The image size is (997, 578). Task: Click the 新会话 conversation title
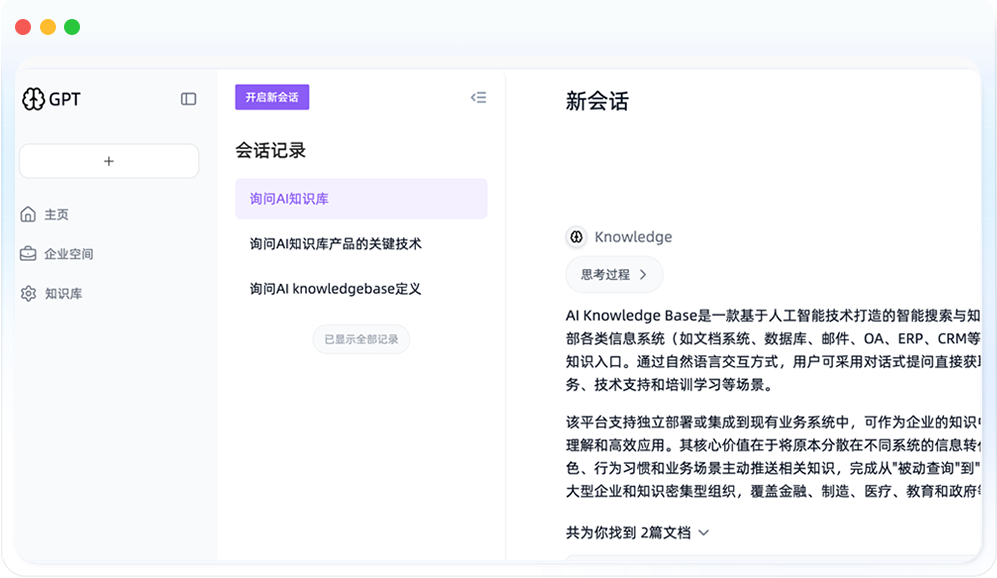tap(597, 101)
